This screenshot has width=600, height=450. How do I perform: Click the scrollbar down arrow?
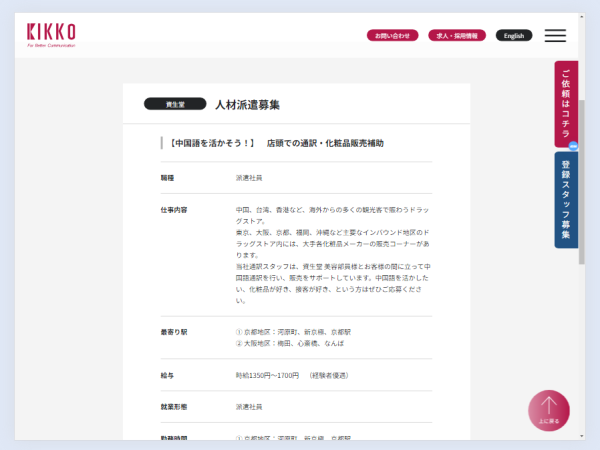[x=582, y=436]
